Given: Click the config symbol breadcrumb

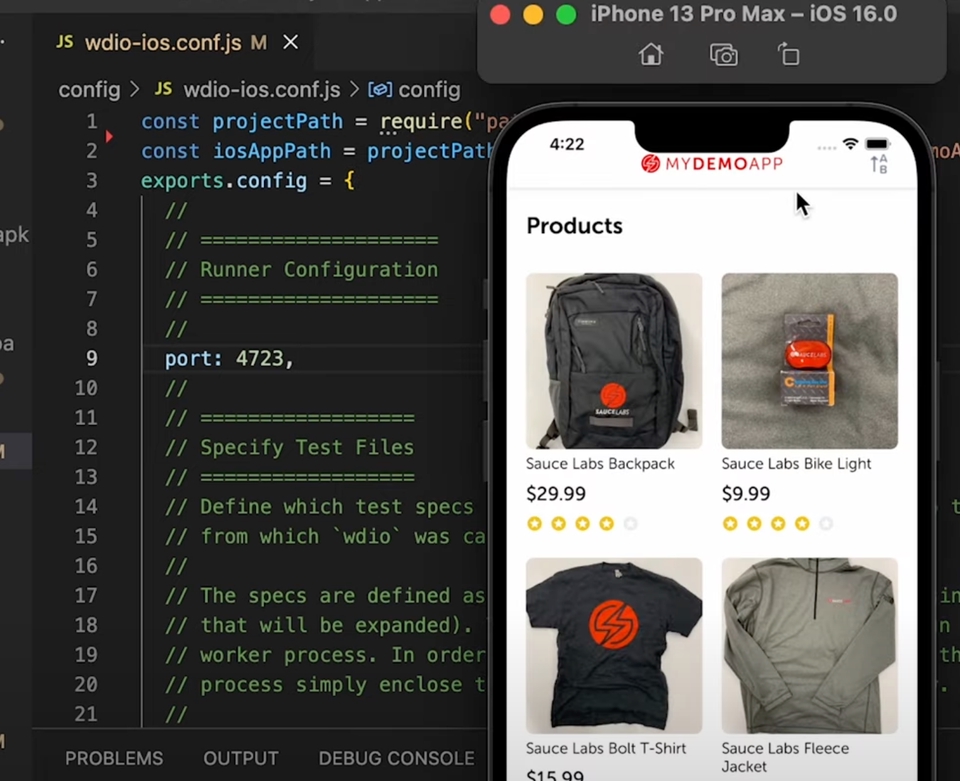Looking at the screenshot, I should [x=414, y=90].
